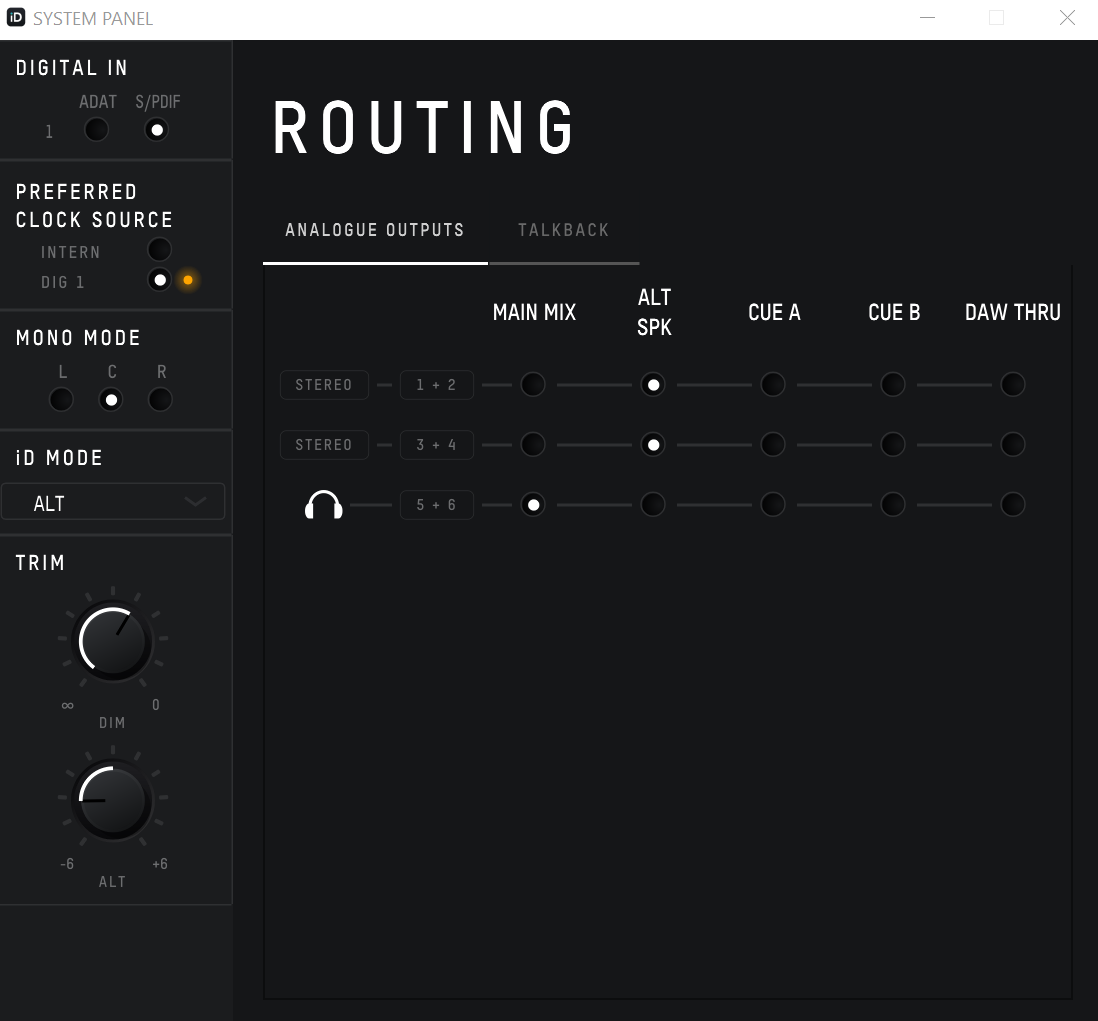Click the 1 + 2 output label

pyautogui.click(x=436, y=384)
